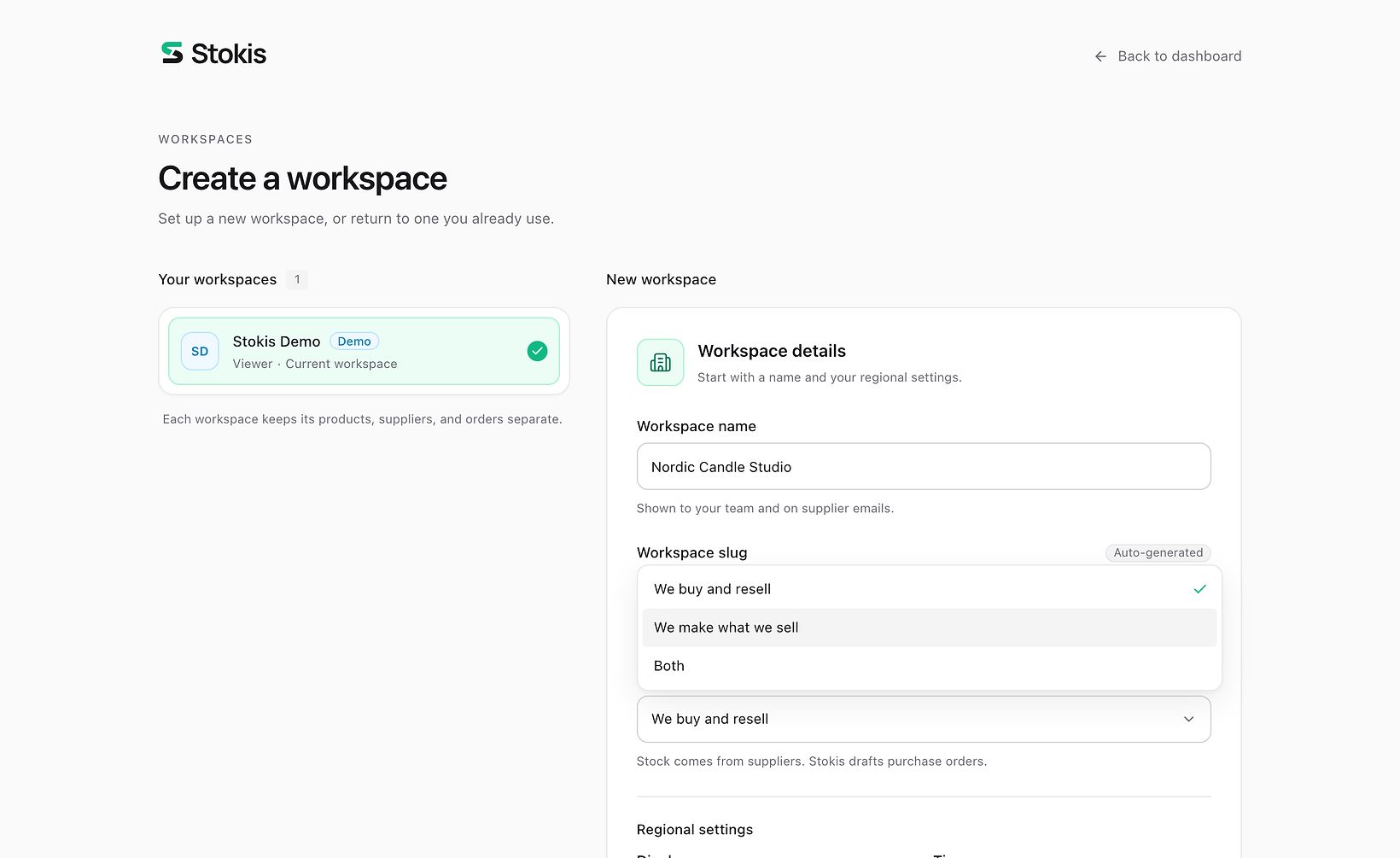The height and width of the screenshot is (858, 1400).
Task: Click the back arrow icon near dashboard link
Action: 1100,56
